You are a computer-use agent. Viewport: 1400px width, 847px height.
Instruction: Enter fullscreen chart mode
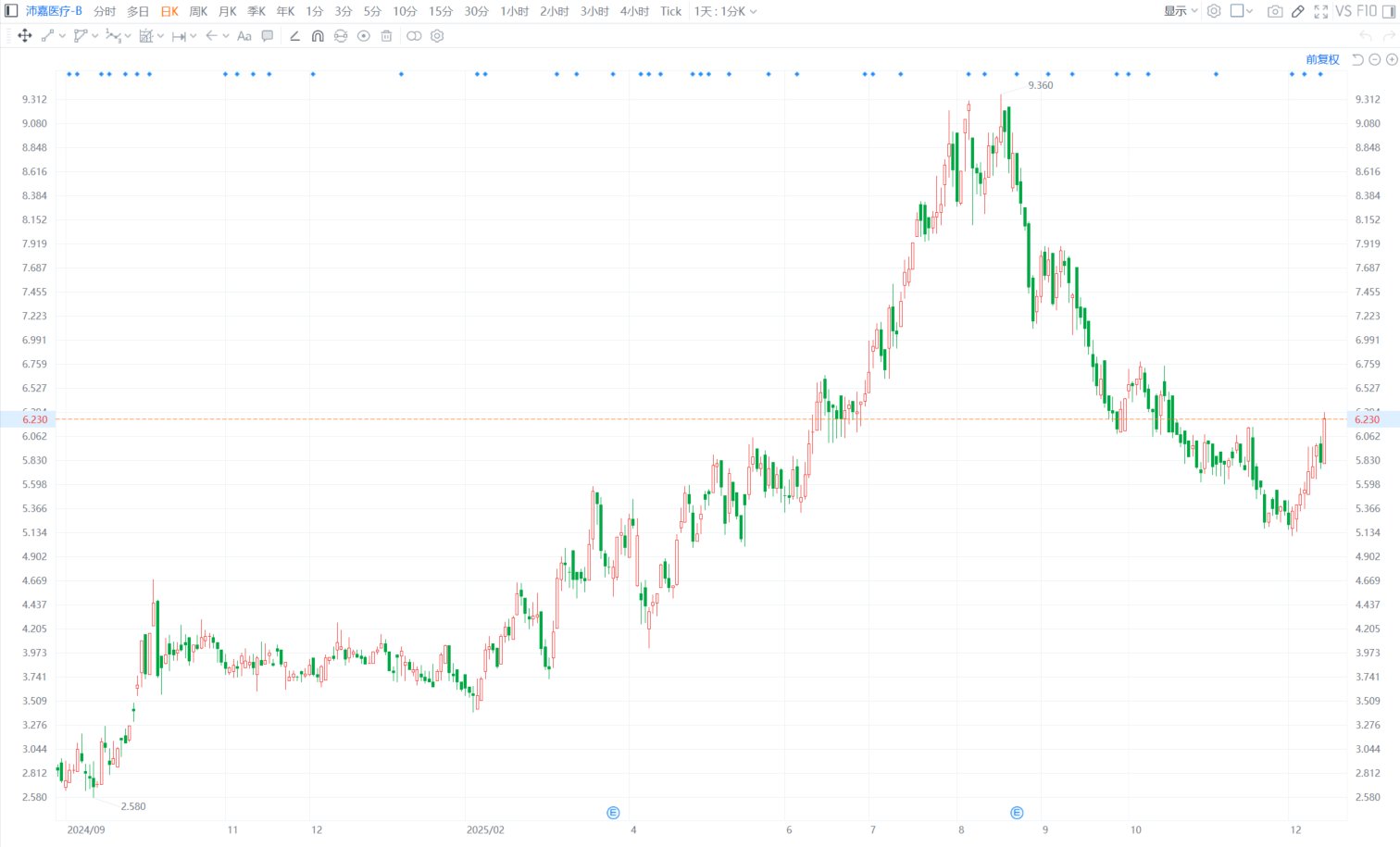1321,11
